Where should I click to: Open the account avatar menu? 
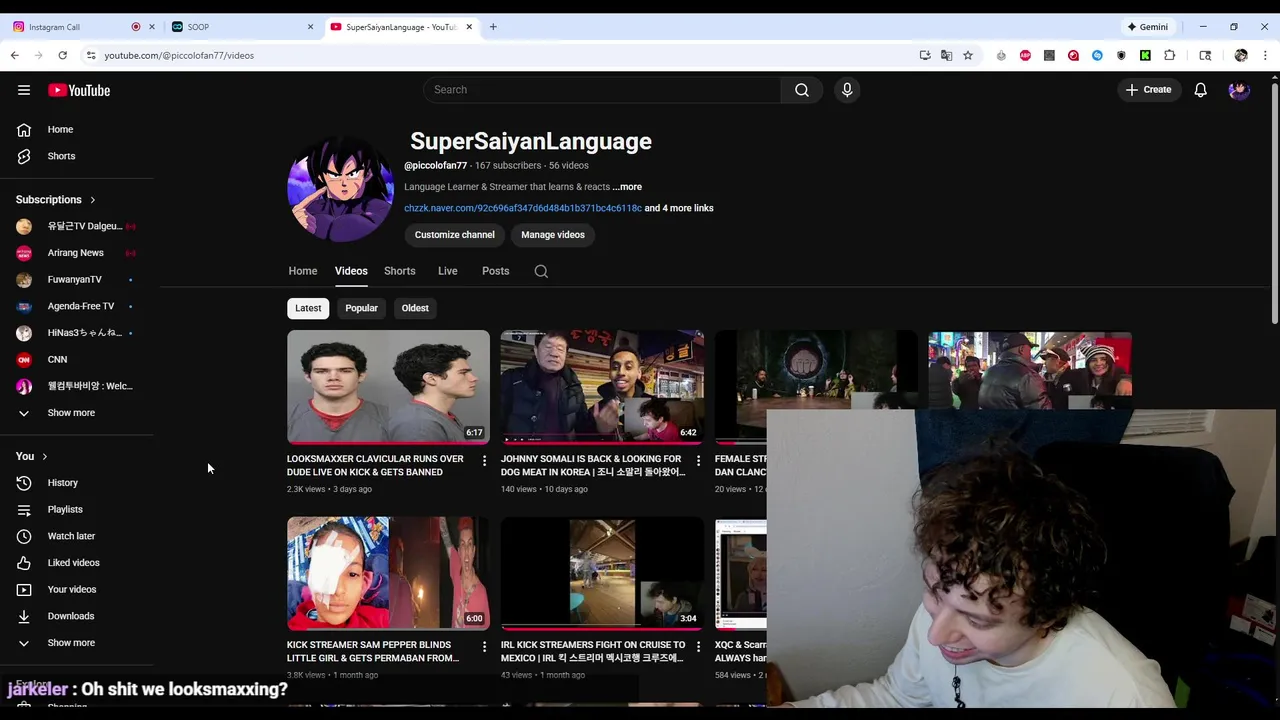1239,90
